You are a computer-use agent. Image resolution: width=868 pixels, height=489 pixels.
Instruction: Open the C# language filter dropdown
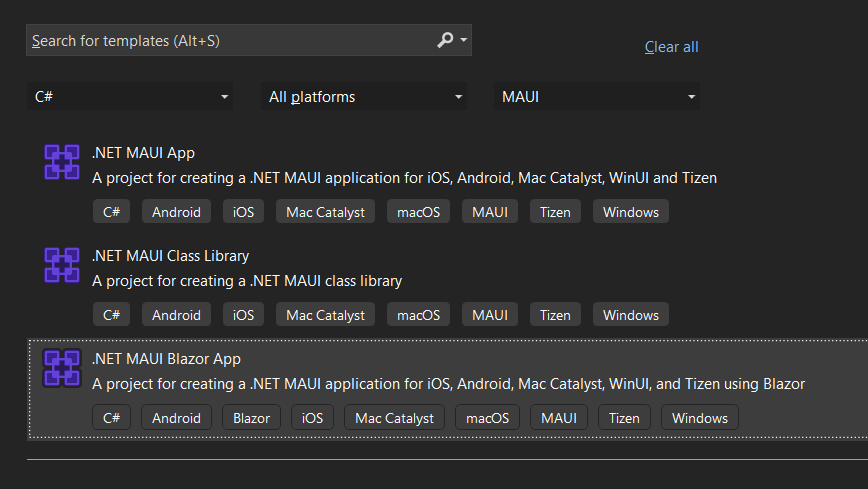(130, 96)
